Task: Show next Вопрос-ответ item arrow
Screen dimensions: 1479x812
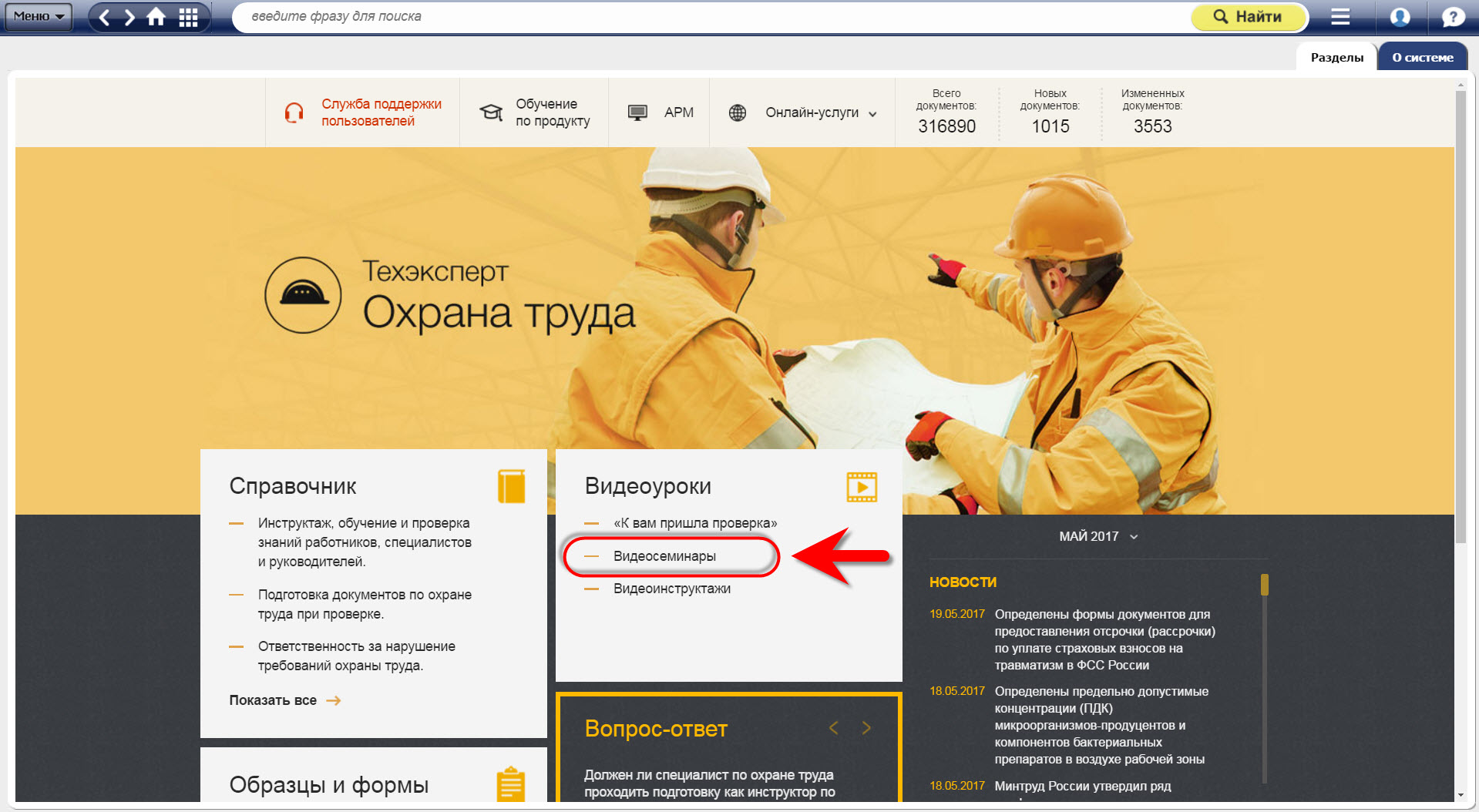Action: 866,728
